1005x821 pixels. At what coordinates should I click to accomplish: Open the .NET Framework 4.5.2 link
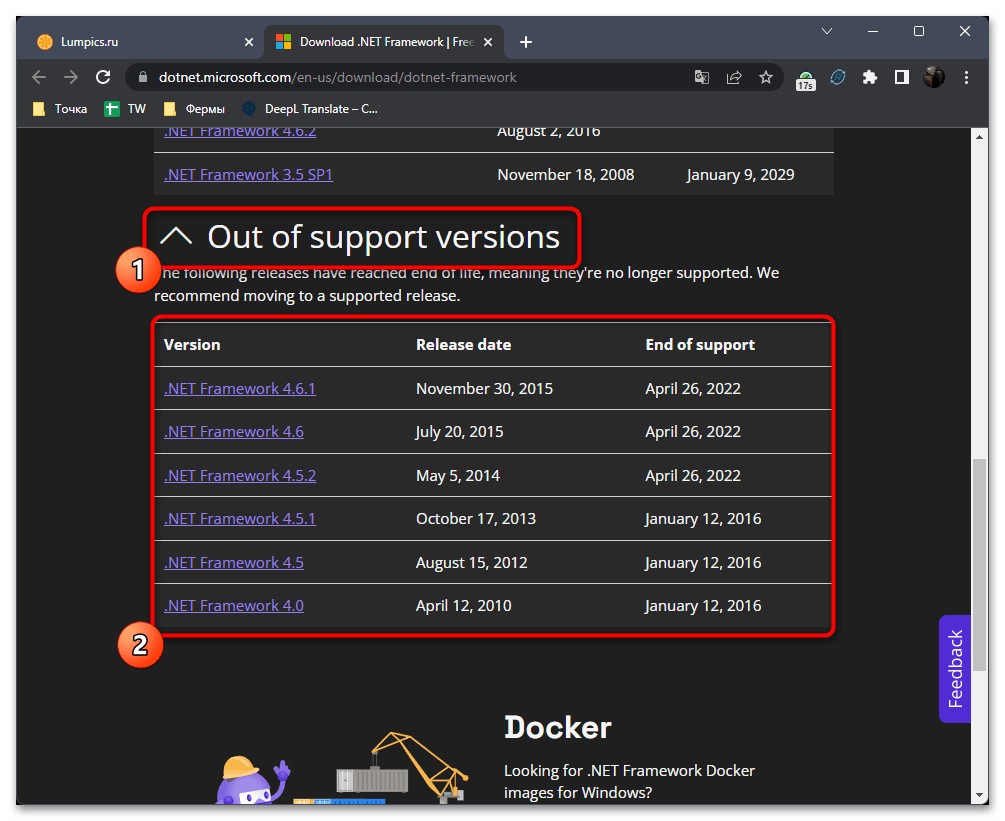(240, 476)
